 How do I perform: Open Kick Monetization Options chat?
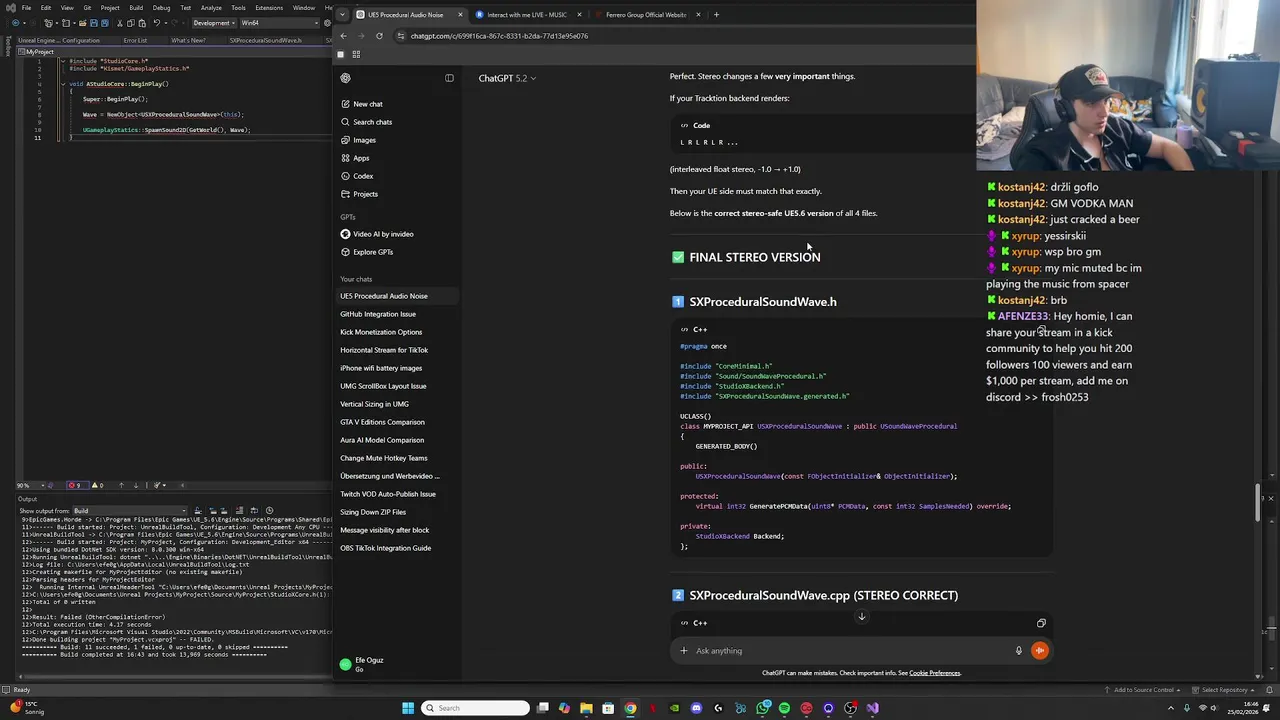coord(396,332)
